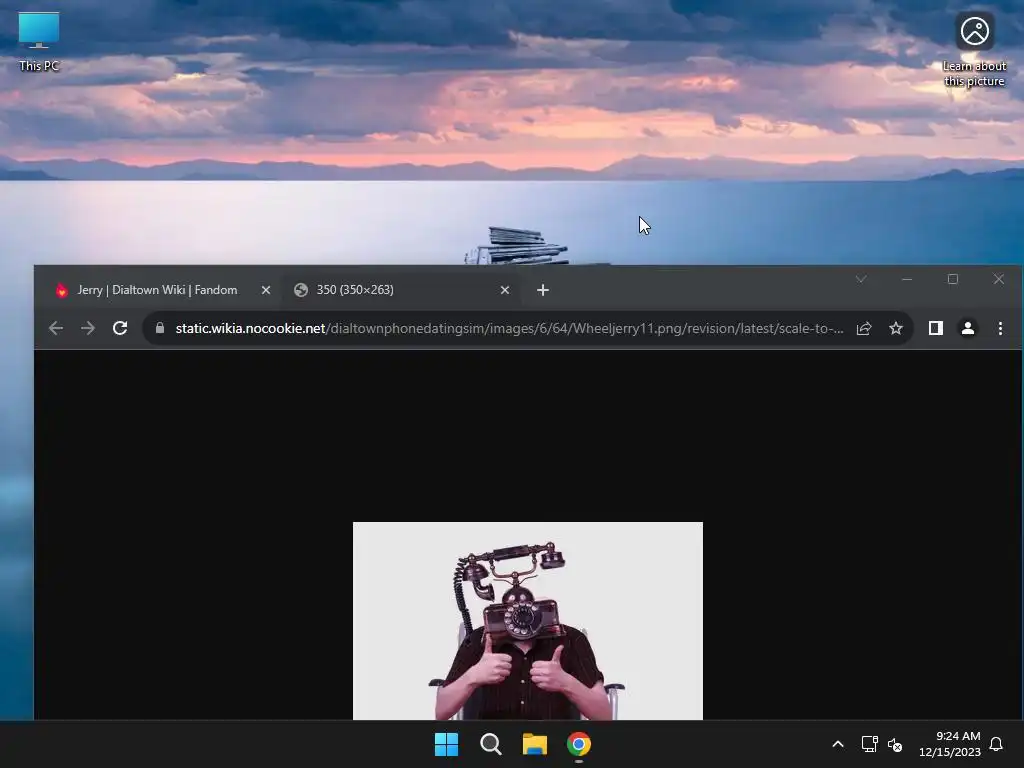The height and width of the screenshot is (768, 1024).
Task: Close the 350 (350×263) tab
Action: coord(505,290)
